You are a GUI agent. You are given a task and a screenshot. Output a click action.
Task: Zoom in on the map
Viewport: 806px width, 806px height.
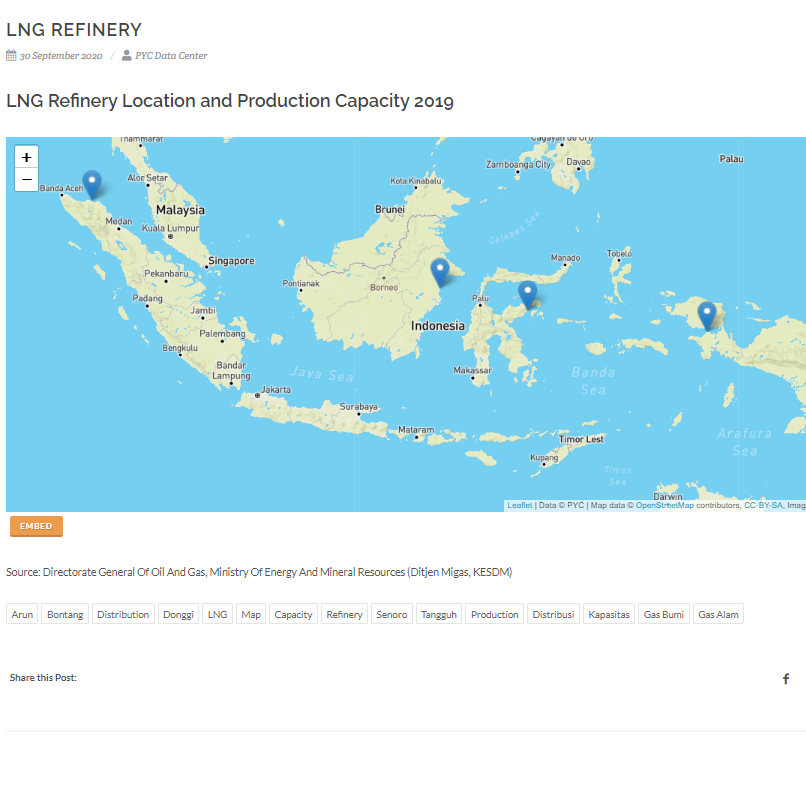(26, 157)
